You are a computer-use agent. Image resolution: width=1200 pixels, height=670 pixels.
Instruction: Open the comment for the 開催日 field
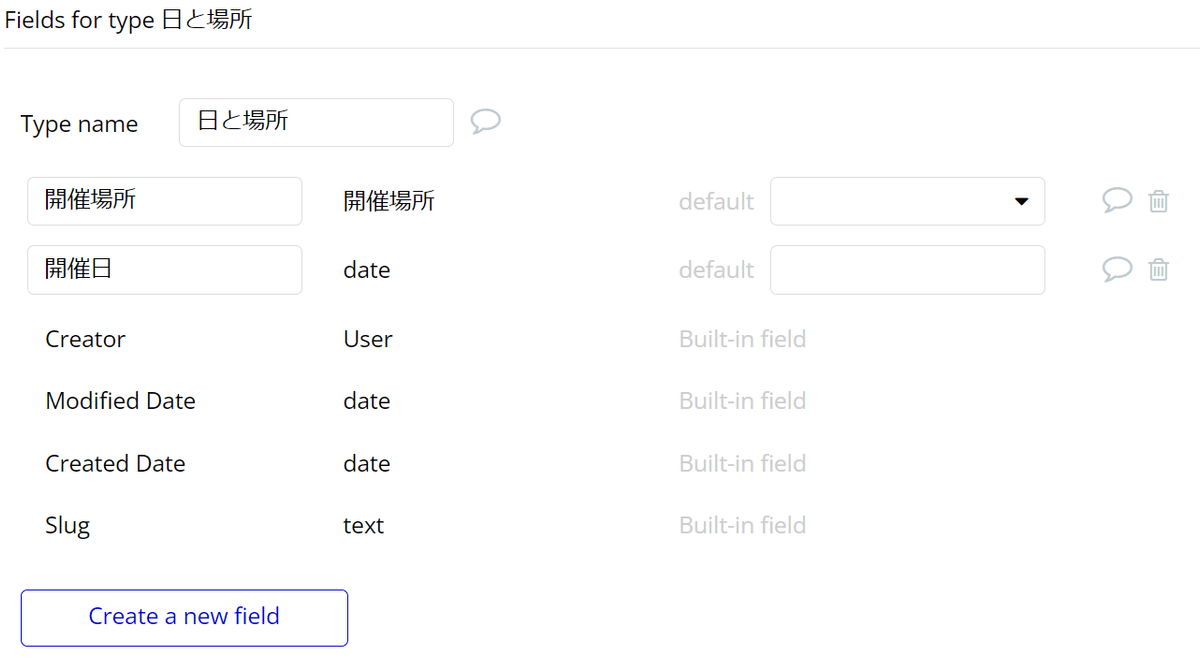[1117, 269]
